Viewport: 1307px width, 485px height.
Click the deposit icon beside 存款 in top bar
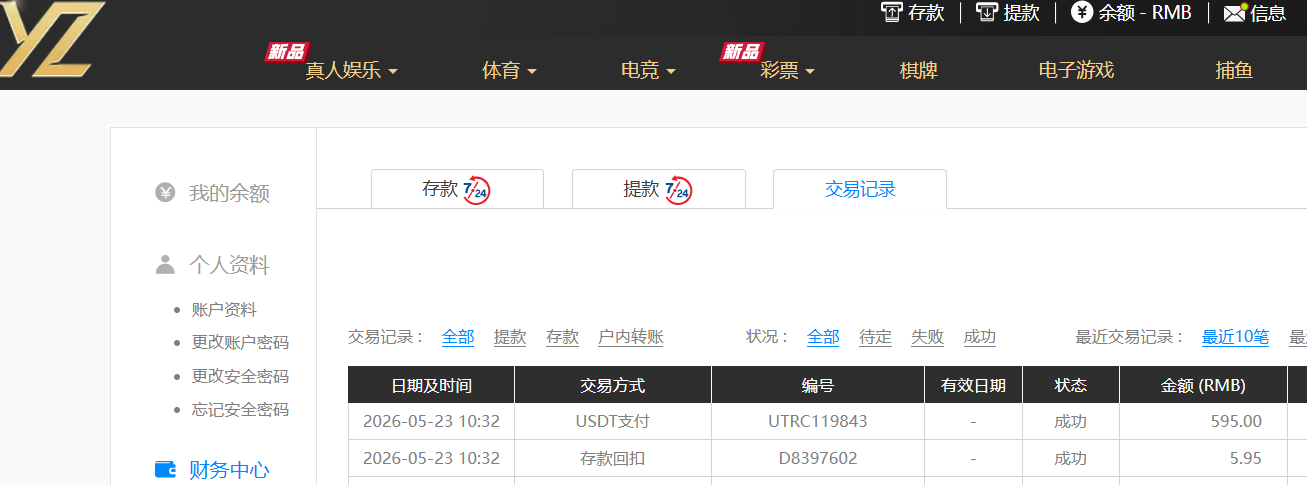pyautogui.click(x=891, y=12)
